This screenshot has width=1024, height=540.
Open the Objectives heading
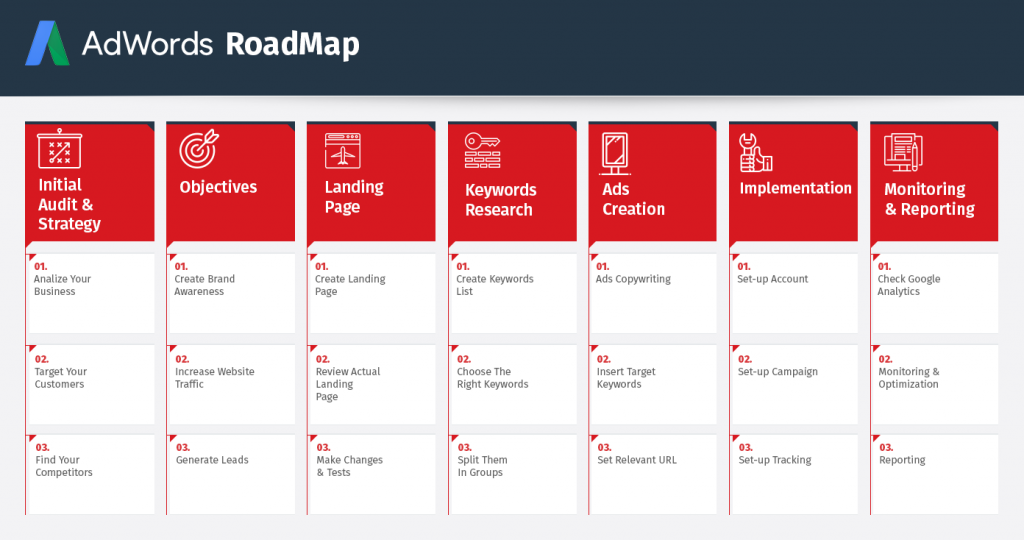(x=218, y=187)
